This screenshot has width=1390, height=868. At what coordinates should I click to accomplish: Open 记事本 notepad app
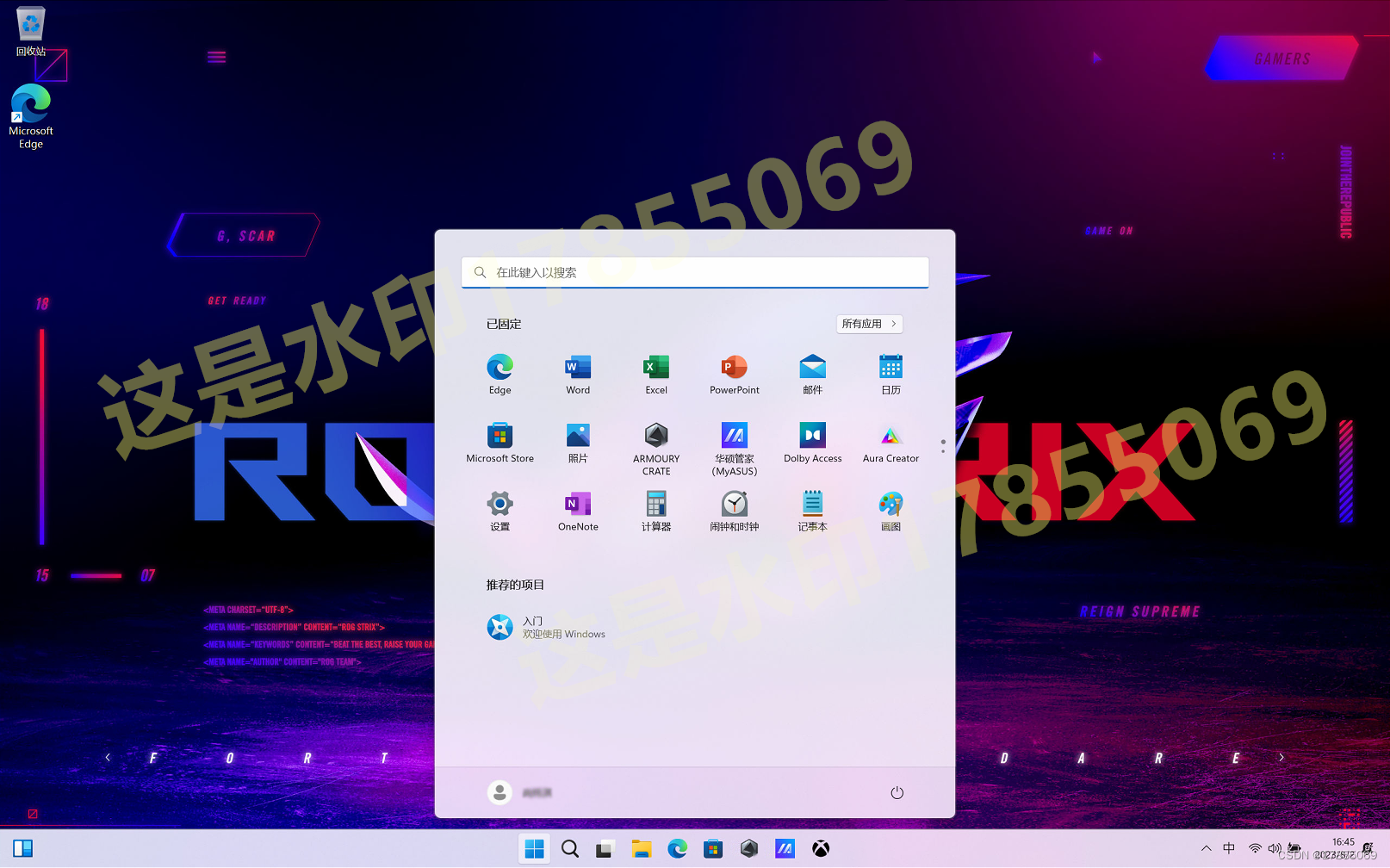click(x=812, y=511)
